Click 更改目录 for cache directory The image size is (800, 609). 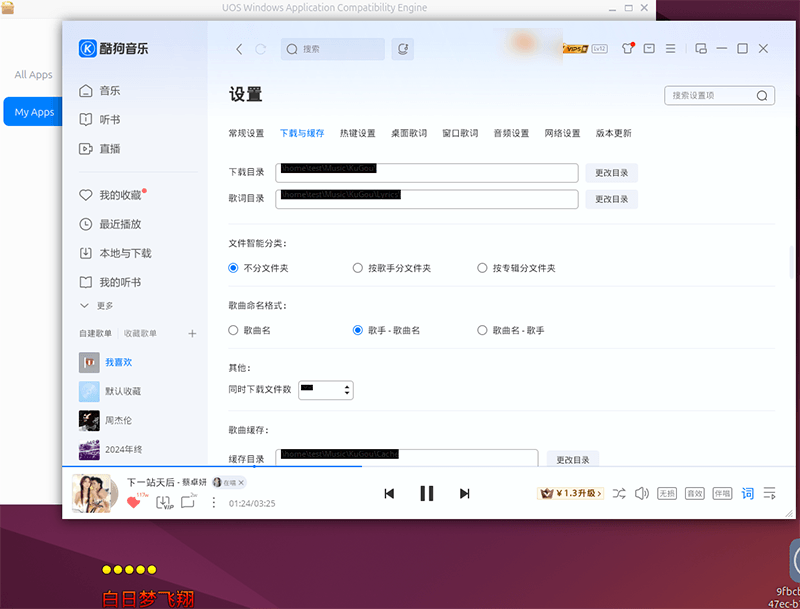click(x=572, y=459)
